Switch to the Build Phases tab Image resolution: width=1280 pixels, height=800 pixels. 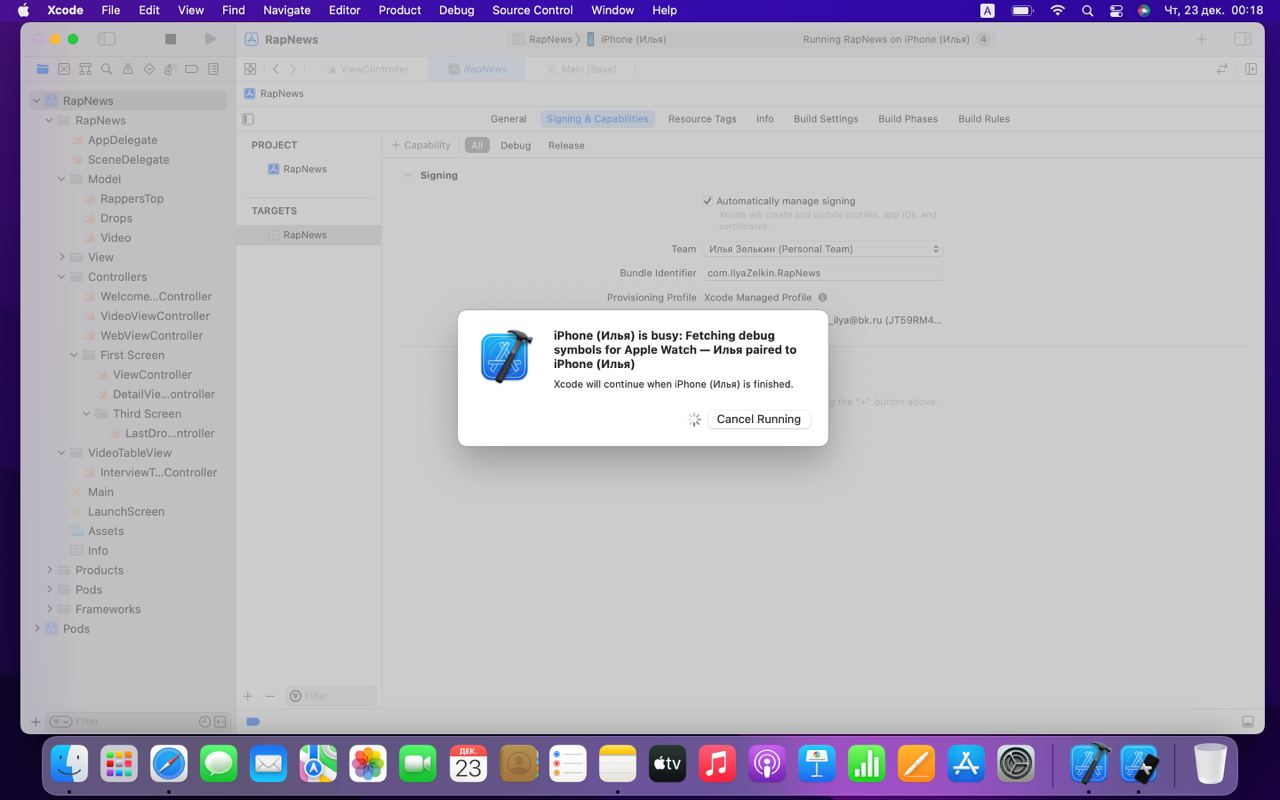908,119
